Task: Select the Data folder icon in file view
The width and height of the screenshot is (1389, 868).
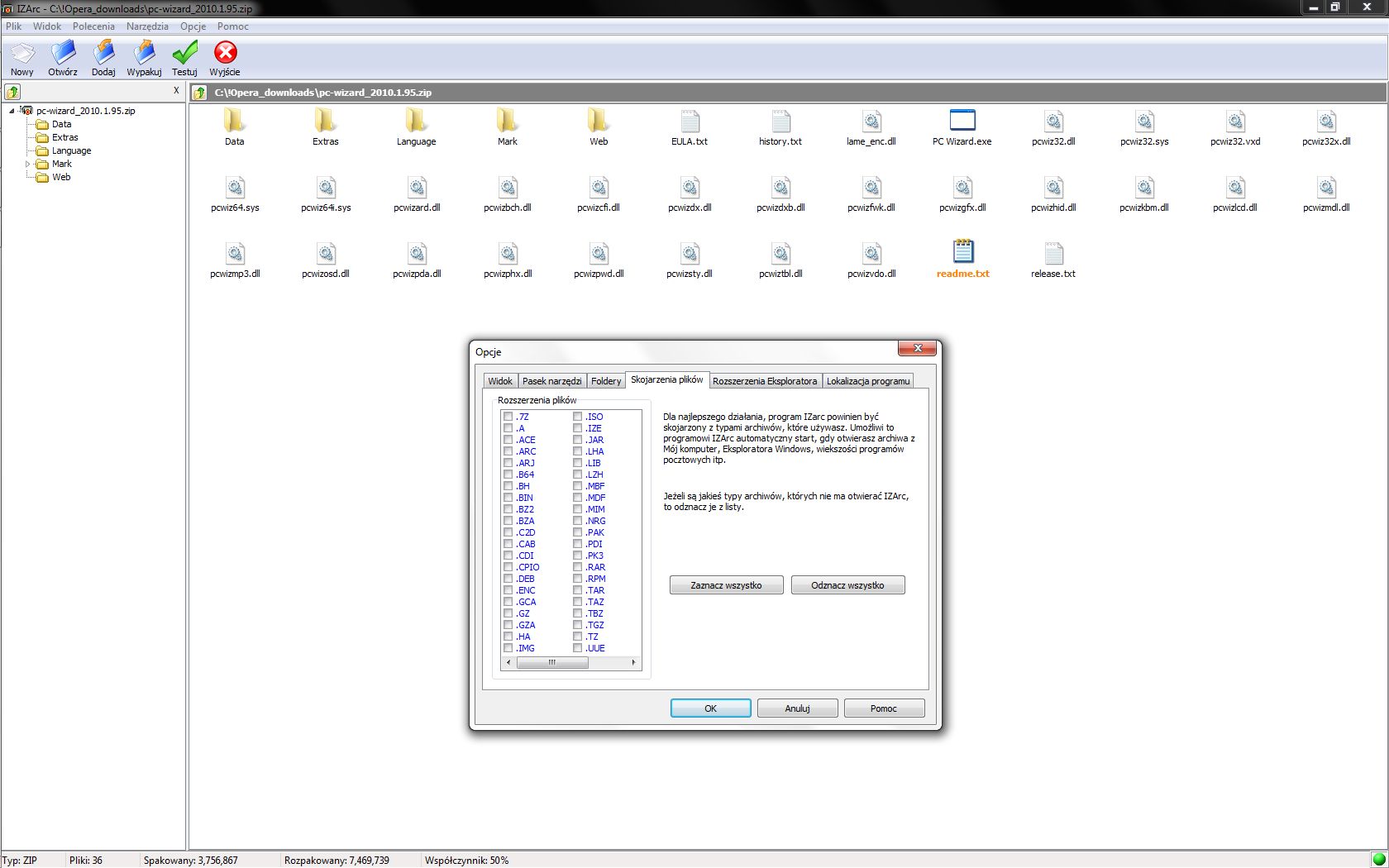Action: click(235, 121)
